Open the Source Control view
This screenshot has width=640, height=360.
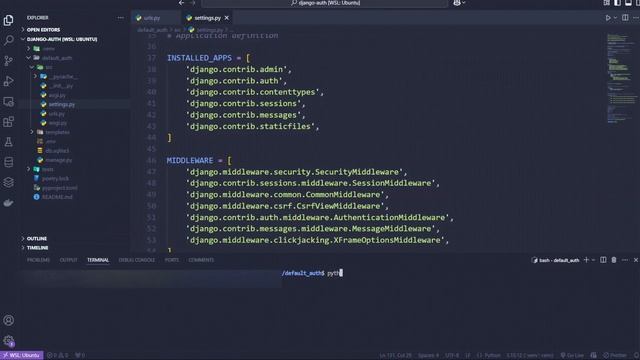8,61
